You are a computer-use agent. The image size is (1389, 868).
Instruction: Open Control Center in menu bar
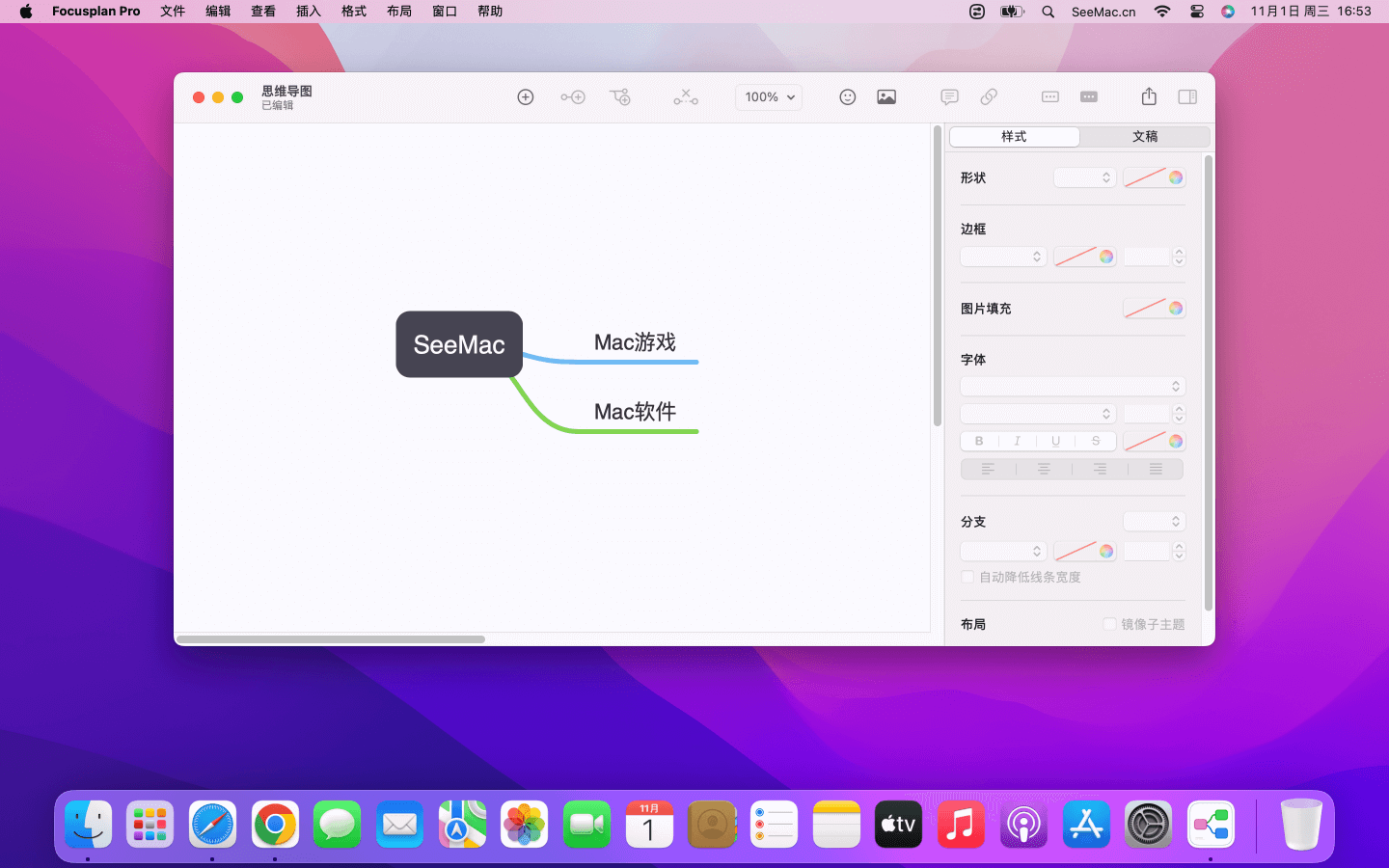1197,12
